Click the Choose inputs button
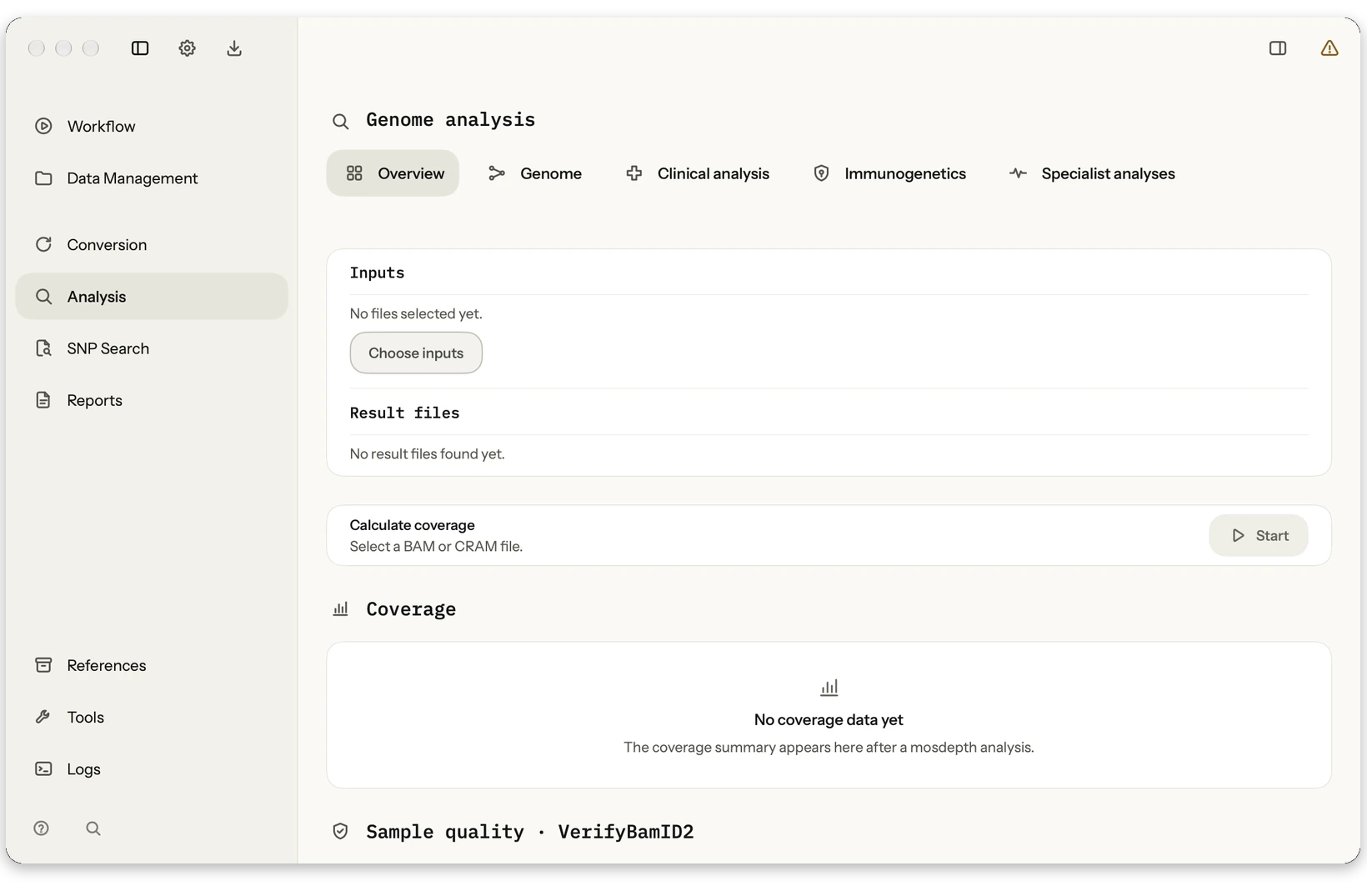1367x896 pixels. pyautogui.click(x=416, y=353)
